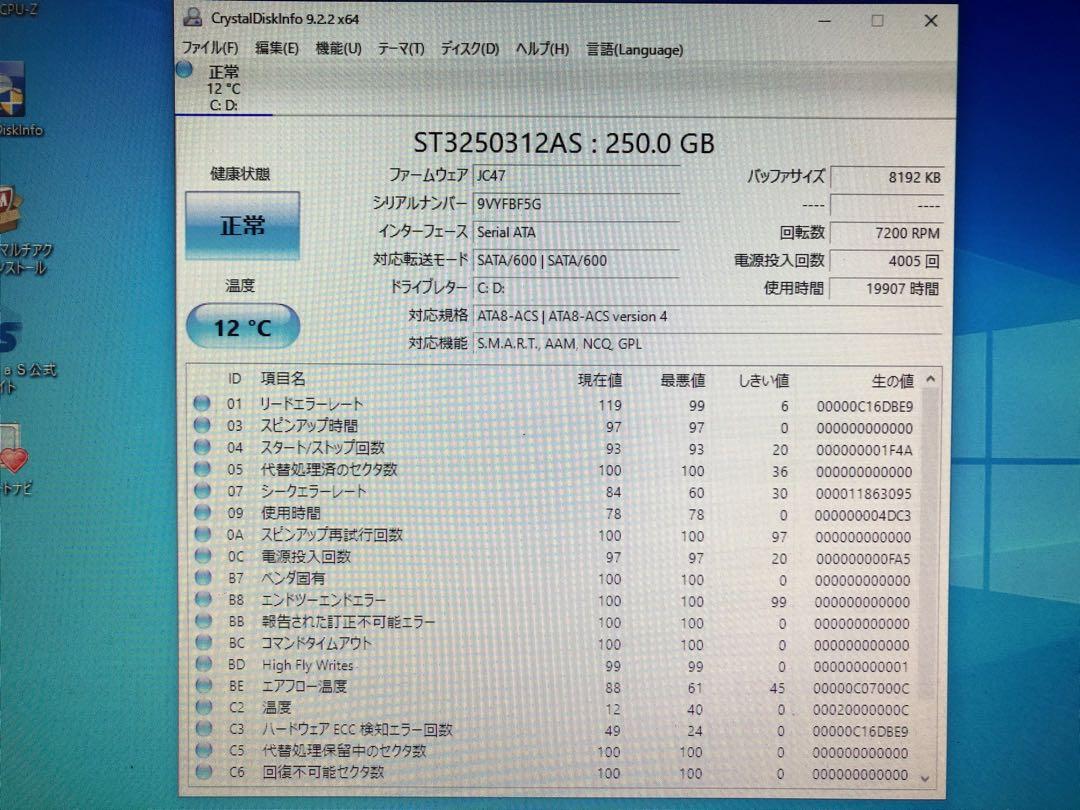1080x810 pixels.
Task: Click the CrystalDiskInfo title bar icon
Action: pos(193,18)
